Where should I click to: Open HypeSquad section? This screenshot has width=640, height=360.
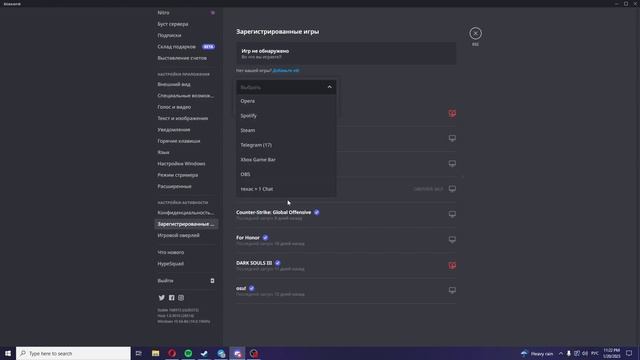tap(187, 264)
